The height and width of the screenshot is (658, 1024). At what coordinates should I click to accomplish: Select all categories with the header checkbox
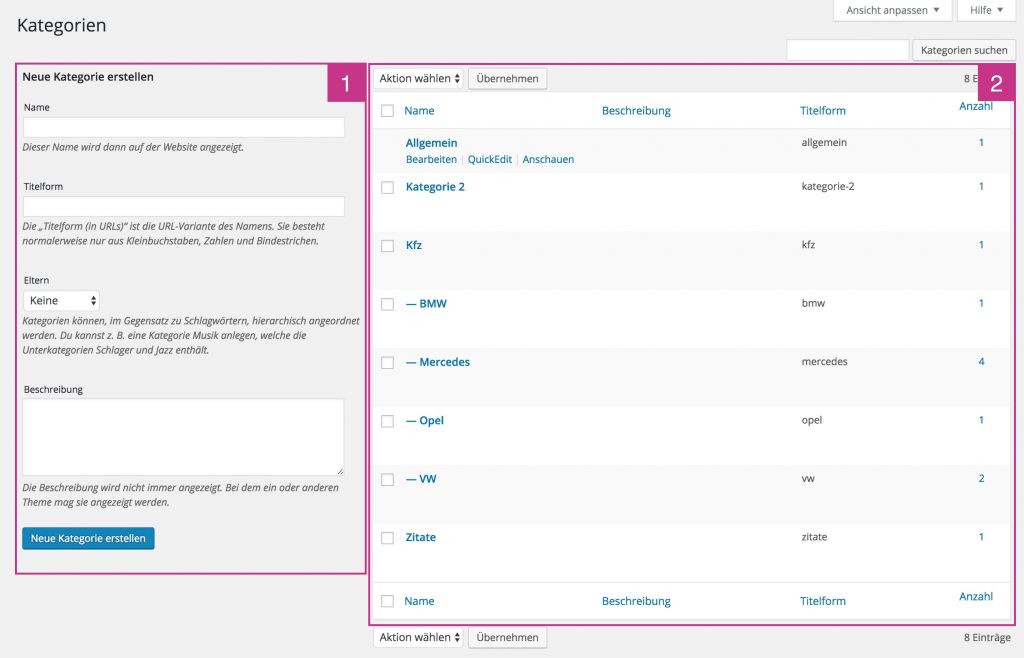click(387, 110)
